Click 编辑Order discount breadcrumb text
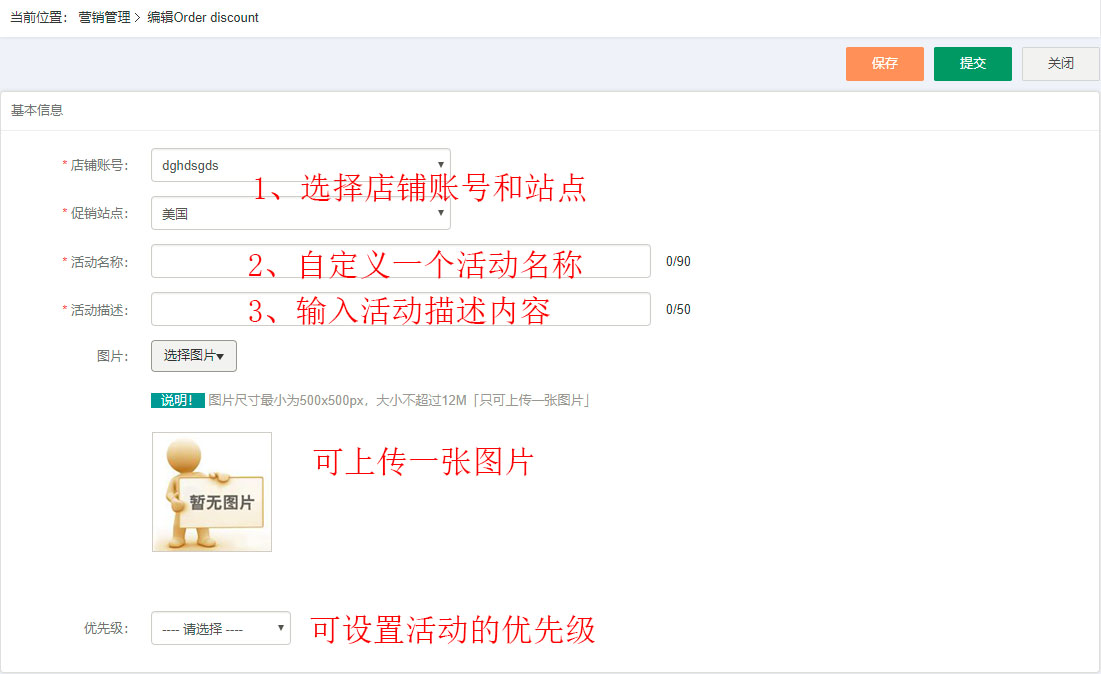The width and height of the screenshot is (1101, 674). [x=203, y=18]
